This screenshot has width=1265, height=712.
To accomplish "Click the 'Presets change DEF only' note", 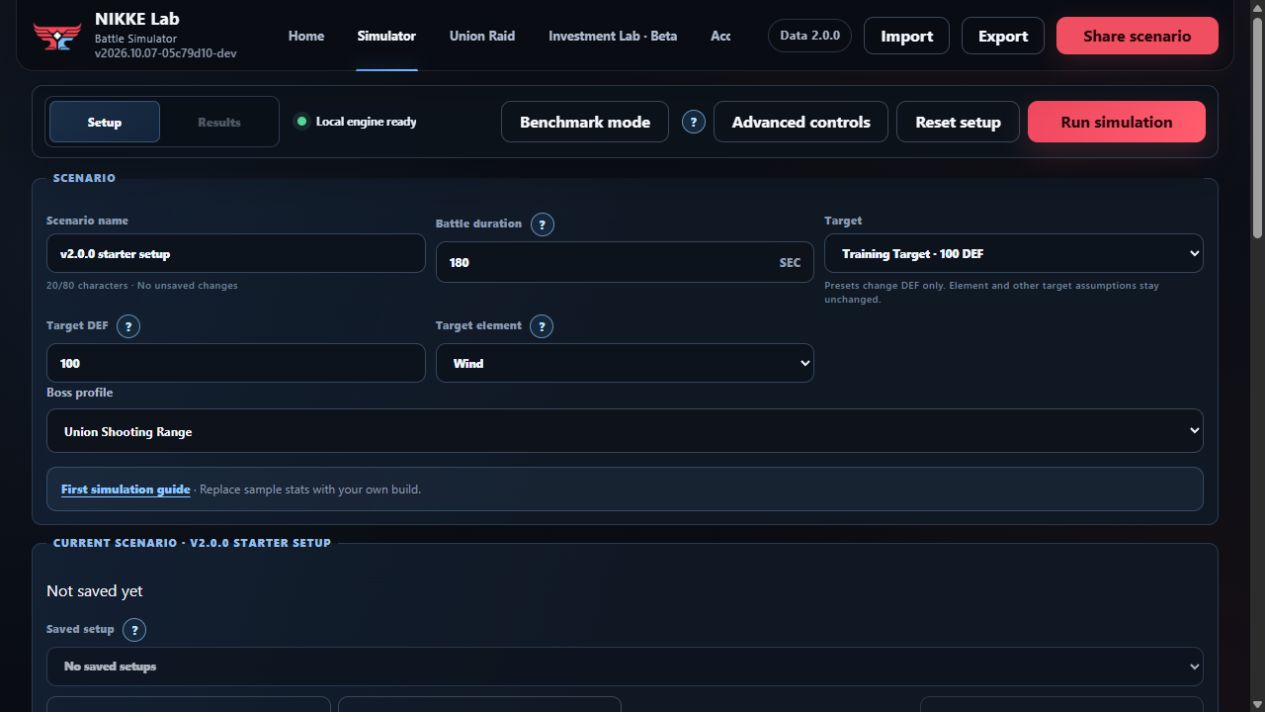I will click(991, 292).
